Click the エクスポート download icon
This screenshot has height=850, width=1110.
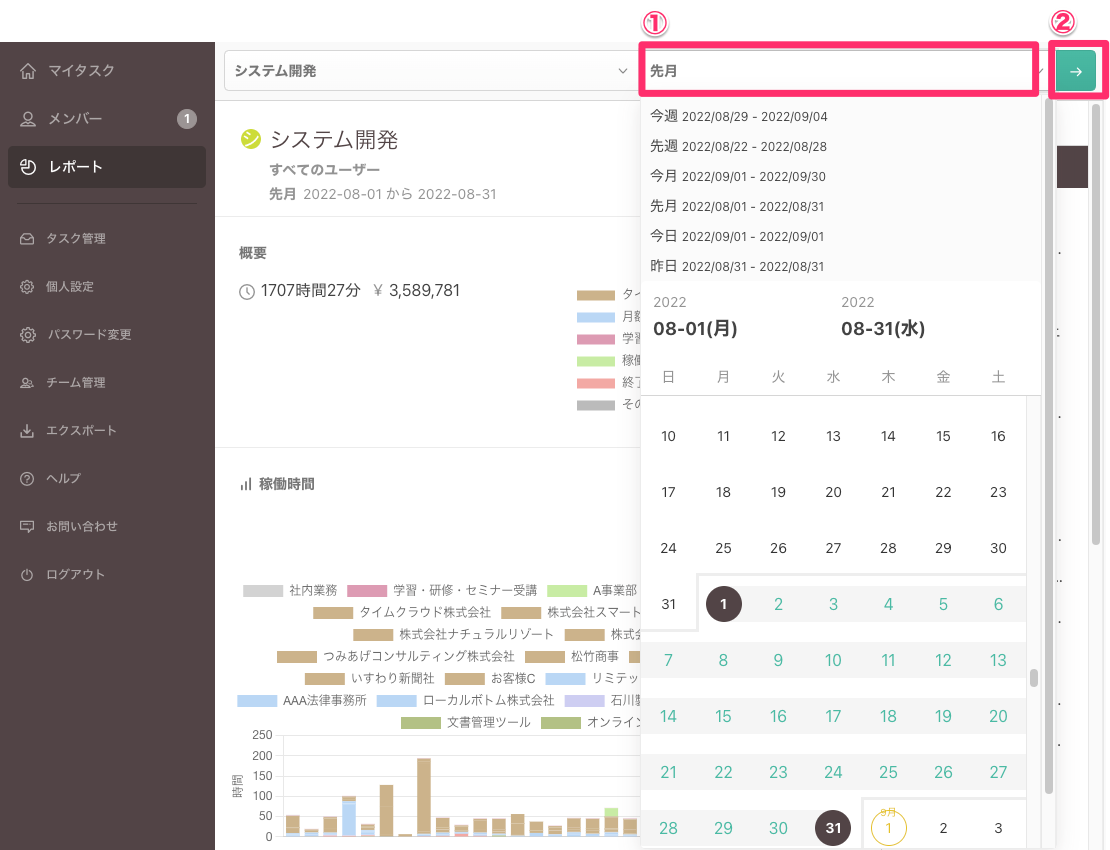tap(28, 430)
